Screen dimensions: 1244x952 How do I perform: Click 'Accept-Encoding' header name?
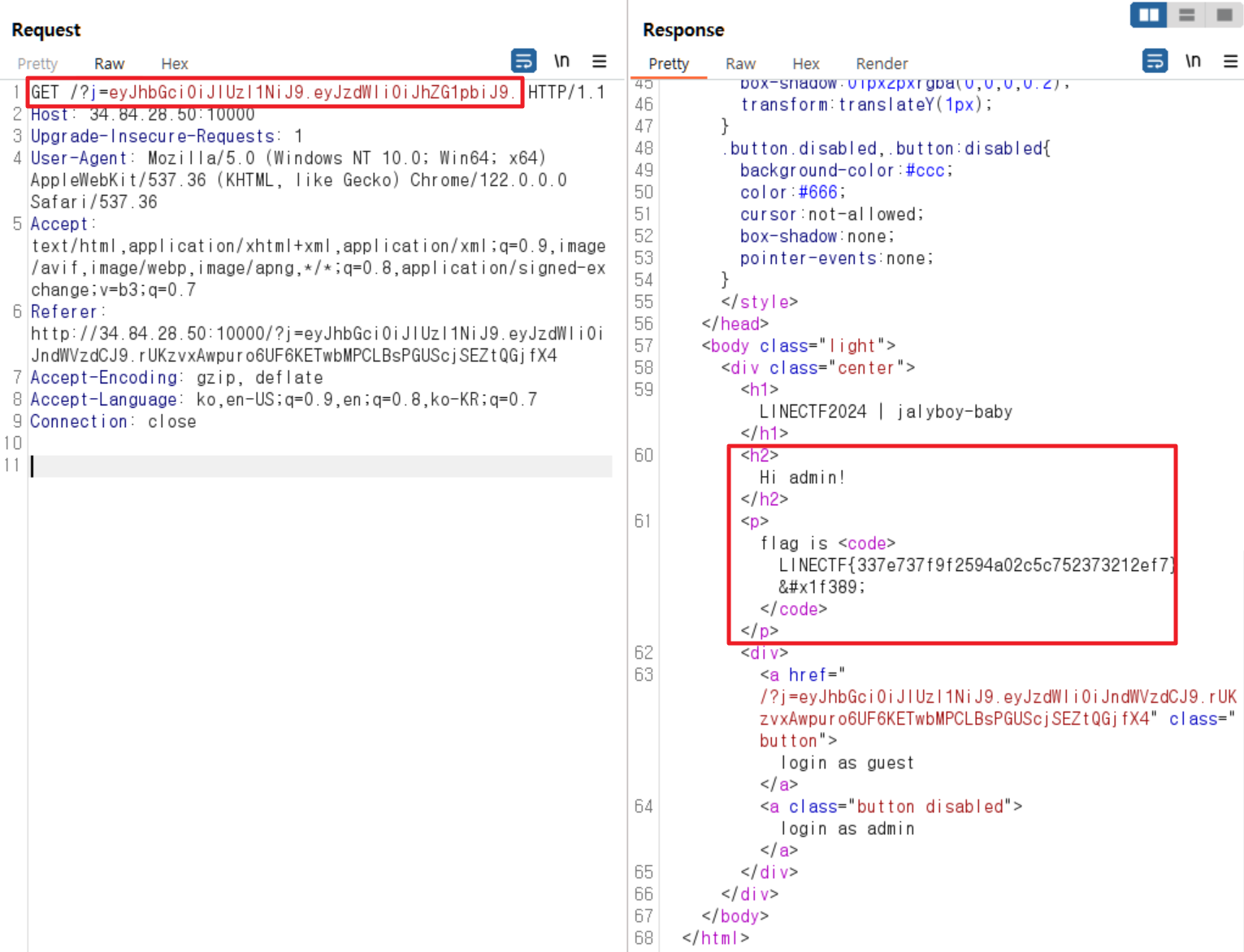[103, 378]
